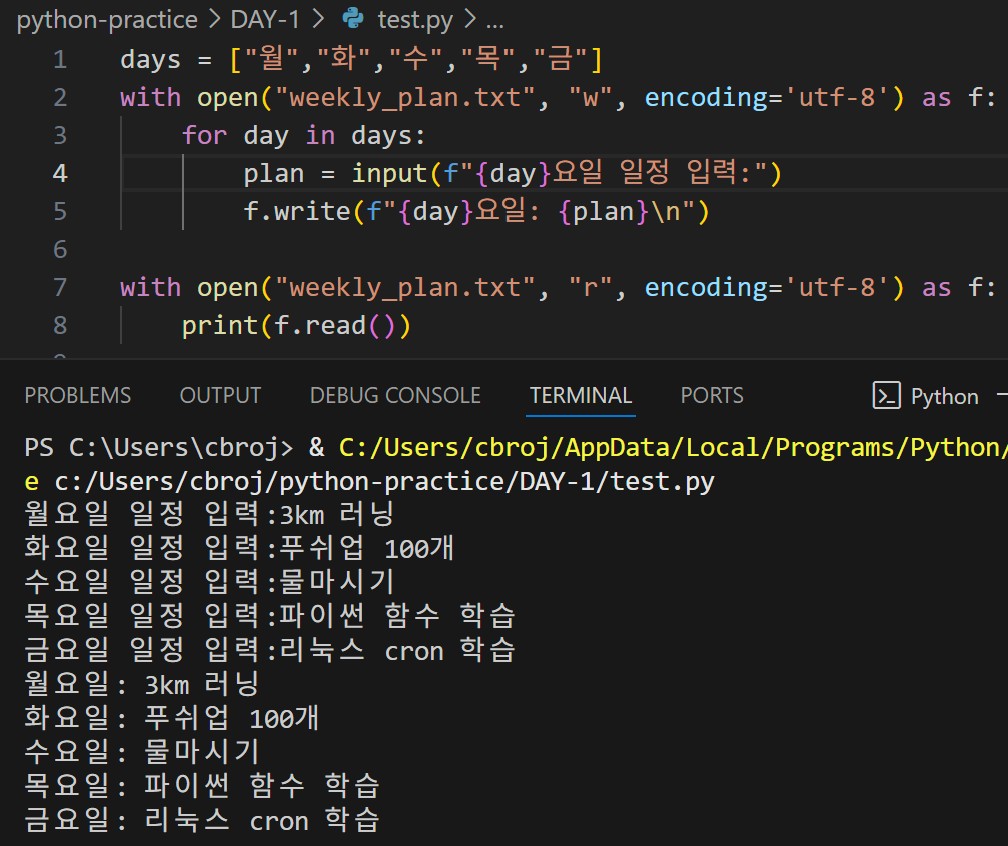Open the DEBUG CONSOLE tab
The height and width of the screenshot is (846, 1008).
coord(395,395)
